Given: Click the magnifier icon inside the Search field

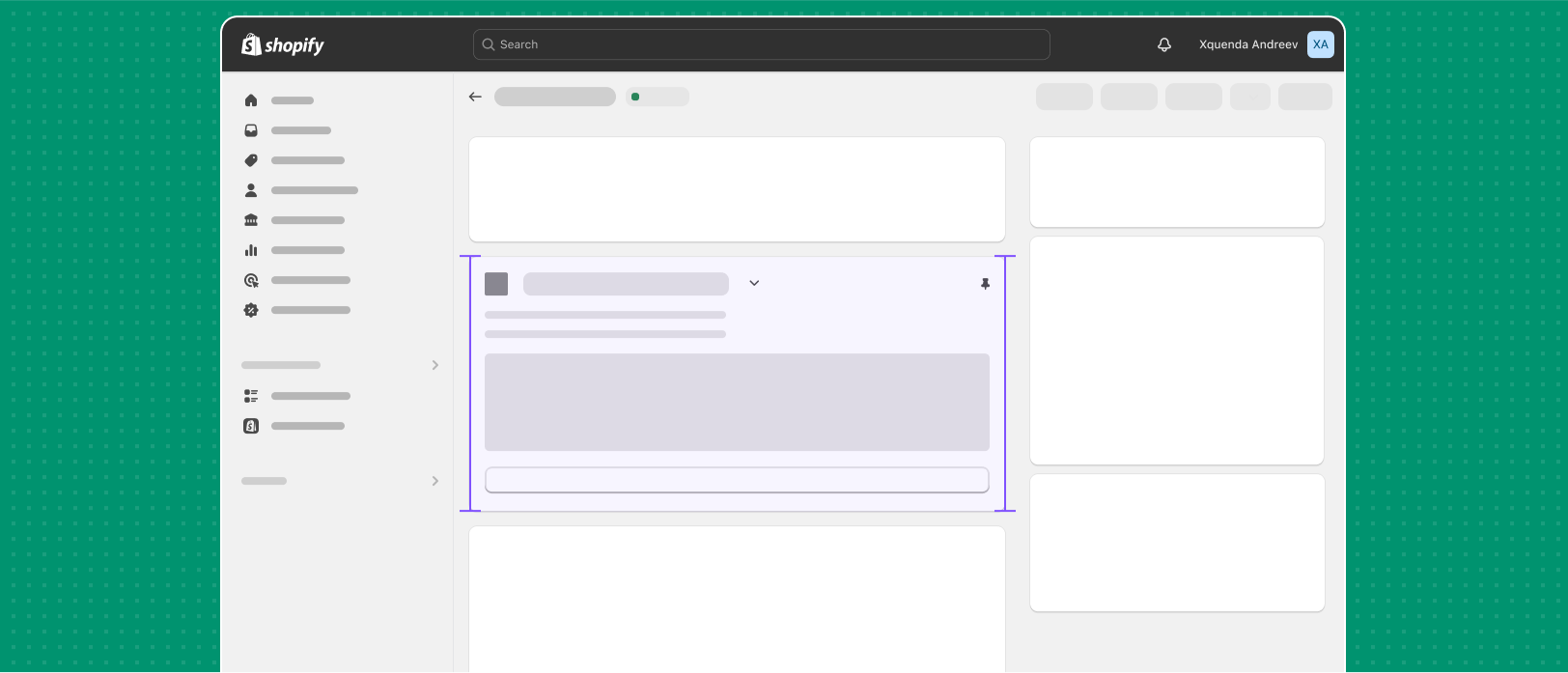Looking at the screenshot, I should pyautogui.click(x=489, y=44).
